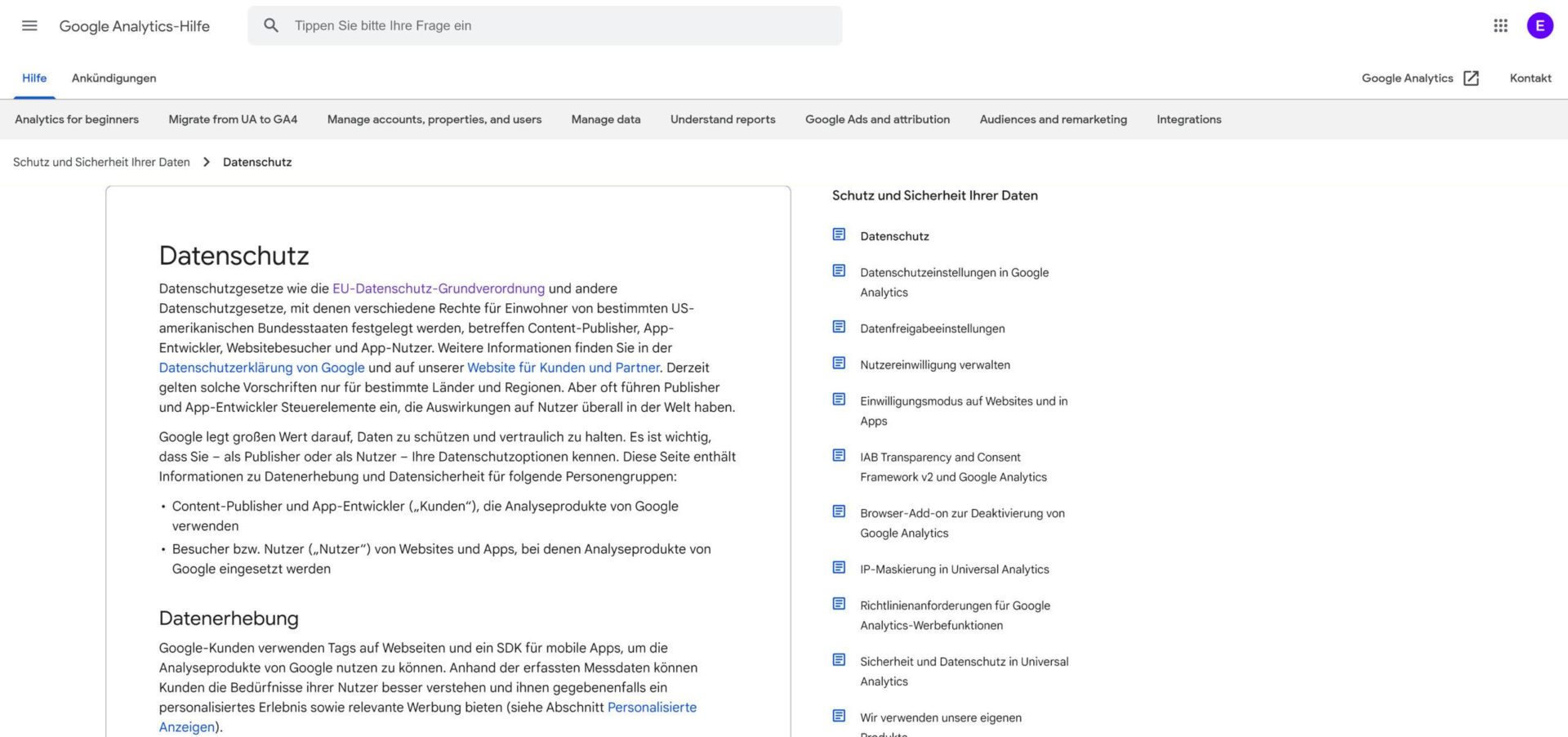Click the article icon beside IP-Maskierung
The image size is (1568, 737).
tap(839, 568)
